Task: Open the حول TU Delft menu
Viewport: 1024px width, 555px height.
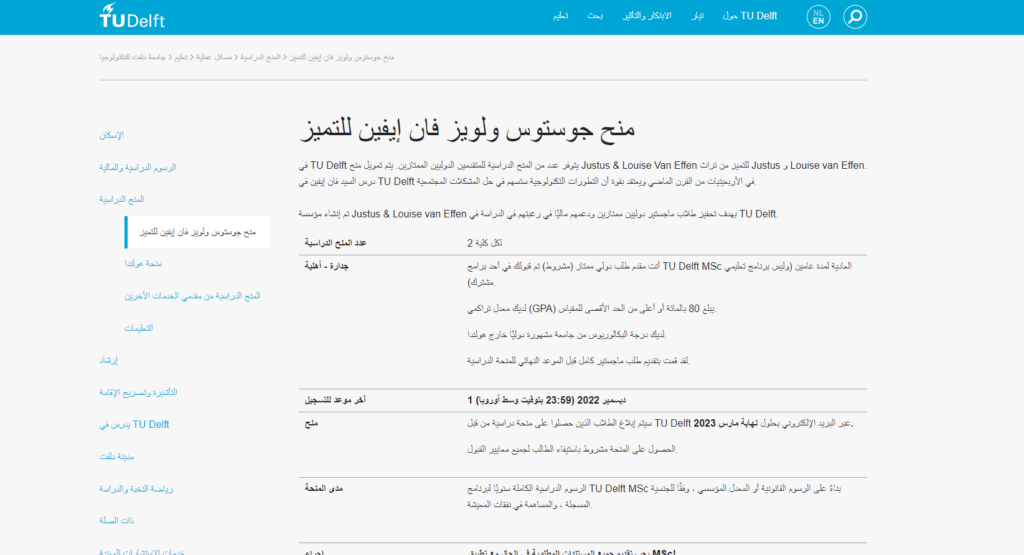Action: 749,16
